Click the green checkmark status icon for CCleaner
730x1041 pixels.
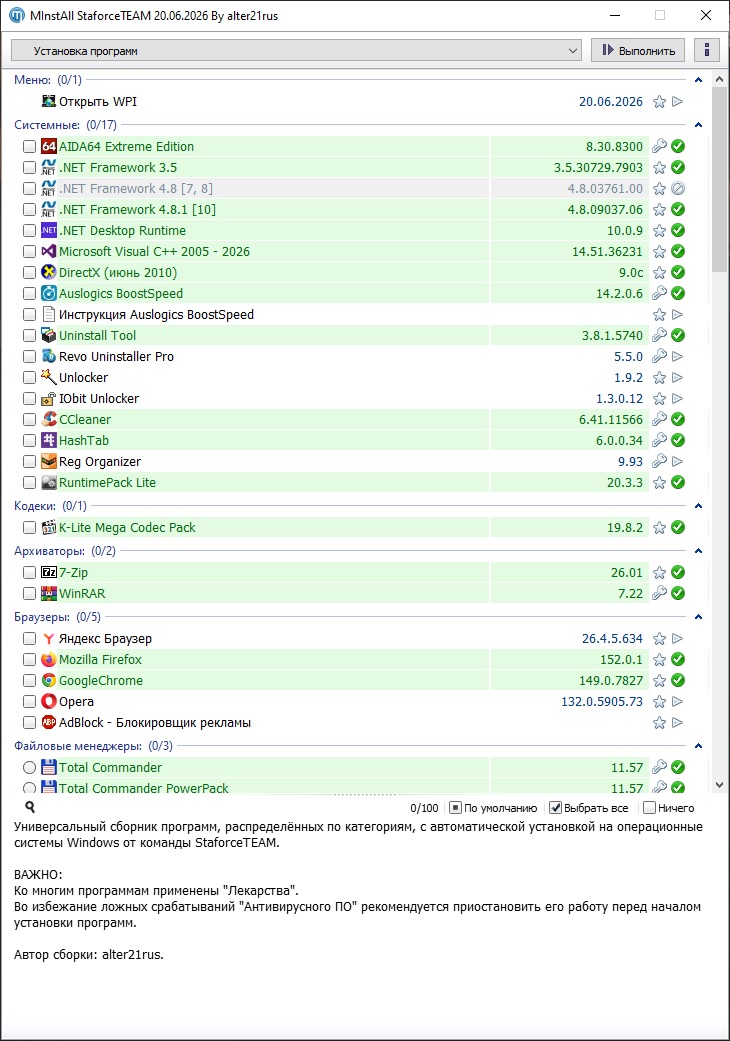678,420
